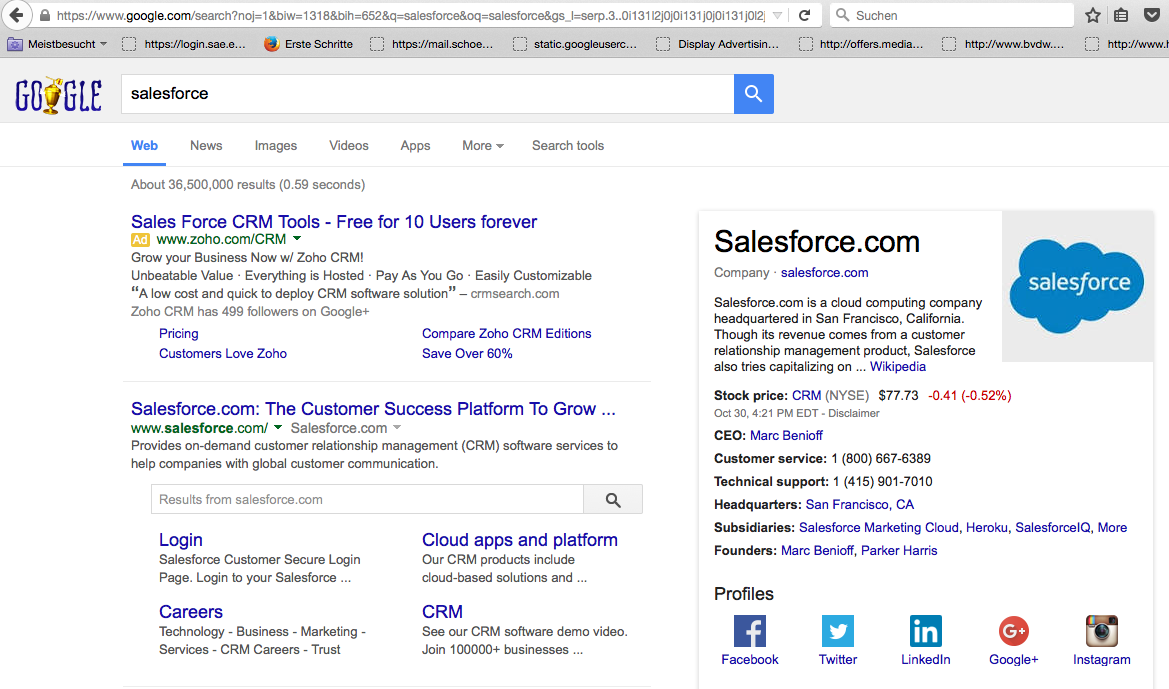Click the salesforce.com link beside Company
Screen dimensions: 1169x689
click(825, 273)
